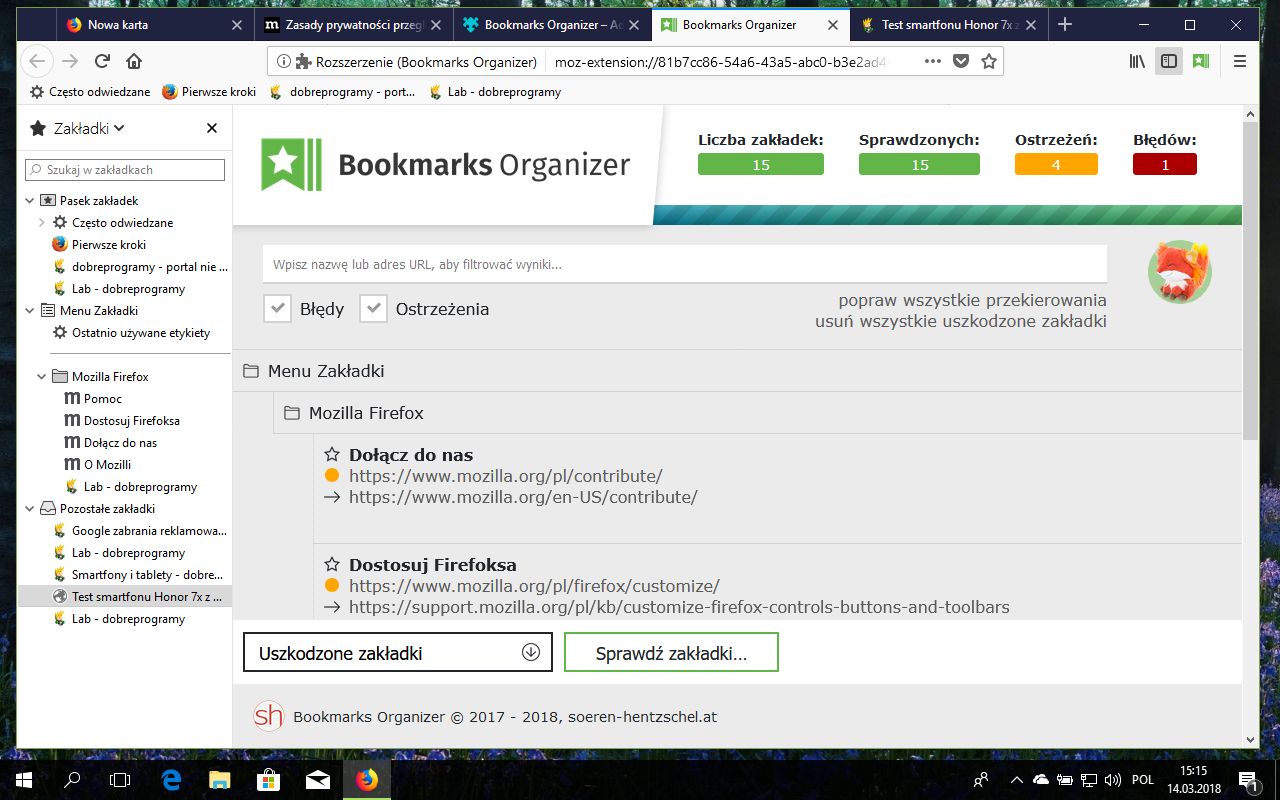Show site information icon in address bar
Viewport: 1280px width, 800px height.
284,61
